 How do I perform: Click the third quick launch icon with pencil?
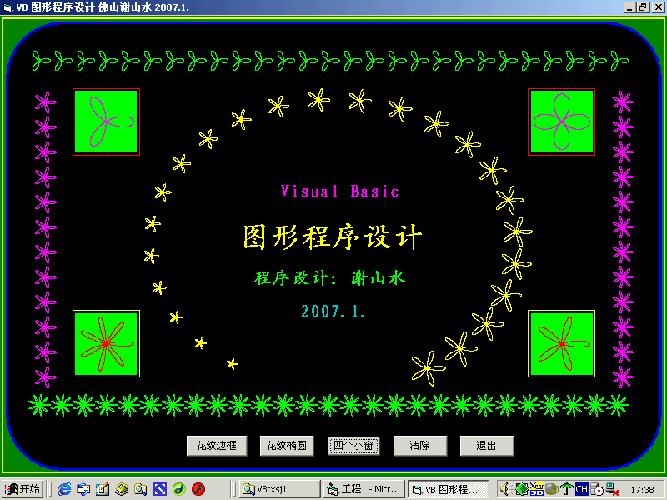pos(103,489)
